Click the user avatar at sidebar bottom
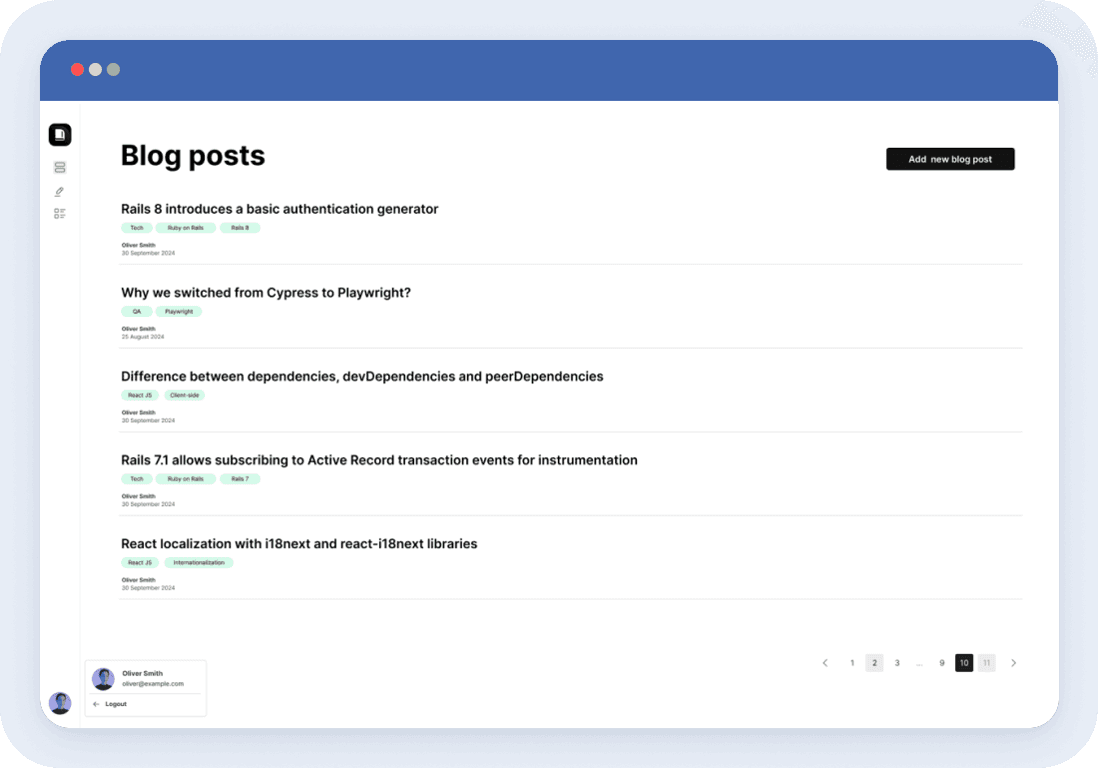Viewport: 1098px width, 768px height. point(60,703)
